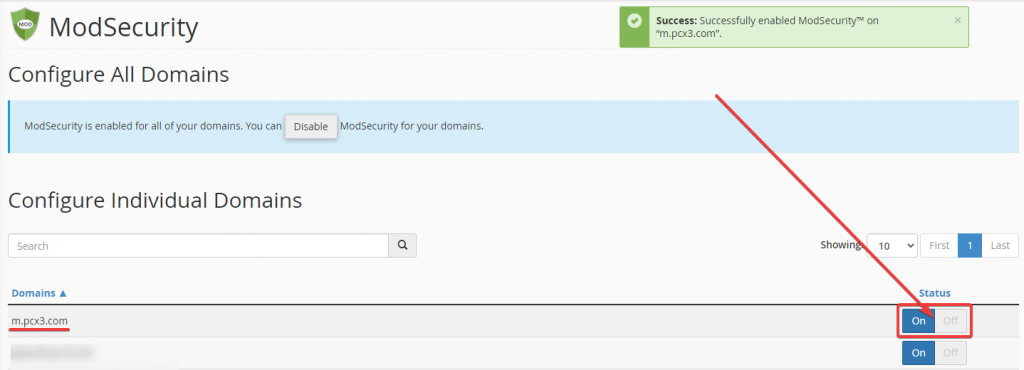Click the green checkmark success icon
The height and width of the screenshot is (370, 1024).
634,21
